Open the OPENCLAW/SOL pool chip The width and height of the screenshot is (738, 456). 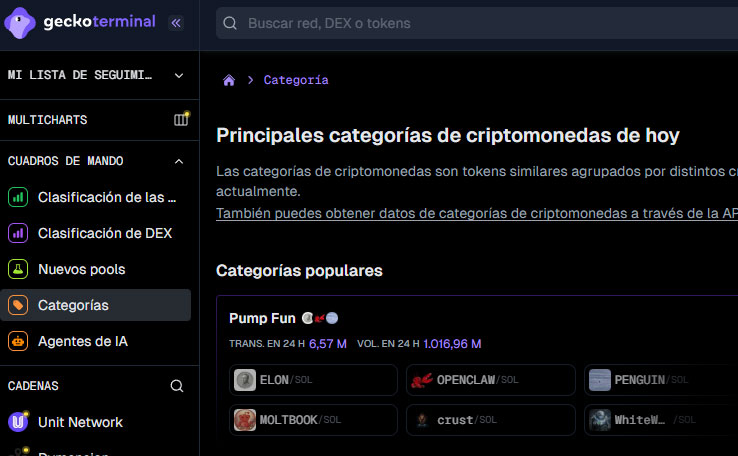tap(491, 380)
